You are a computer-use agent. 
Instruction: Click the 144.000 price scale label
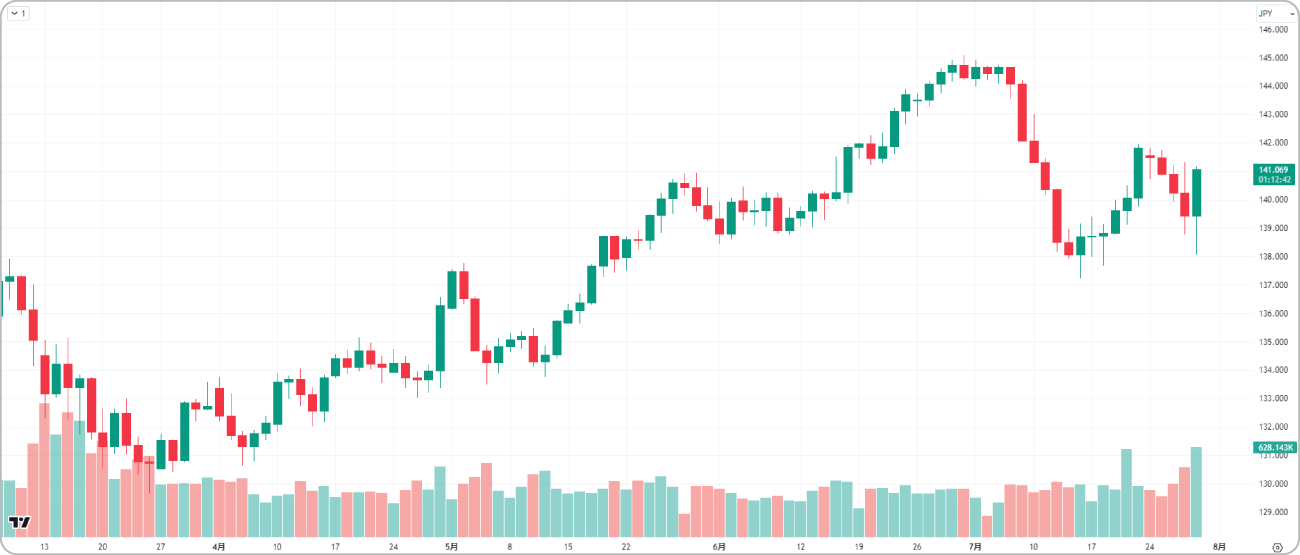click(x=1273, y=86)
